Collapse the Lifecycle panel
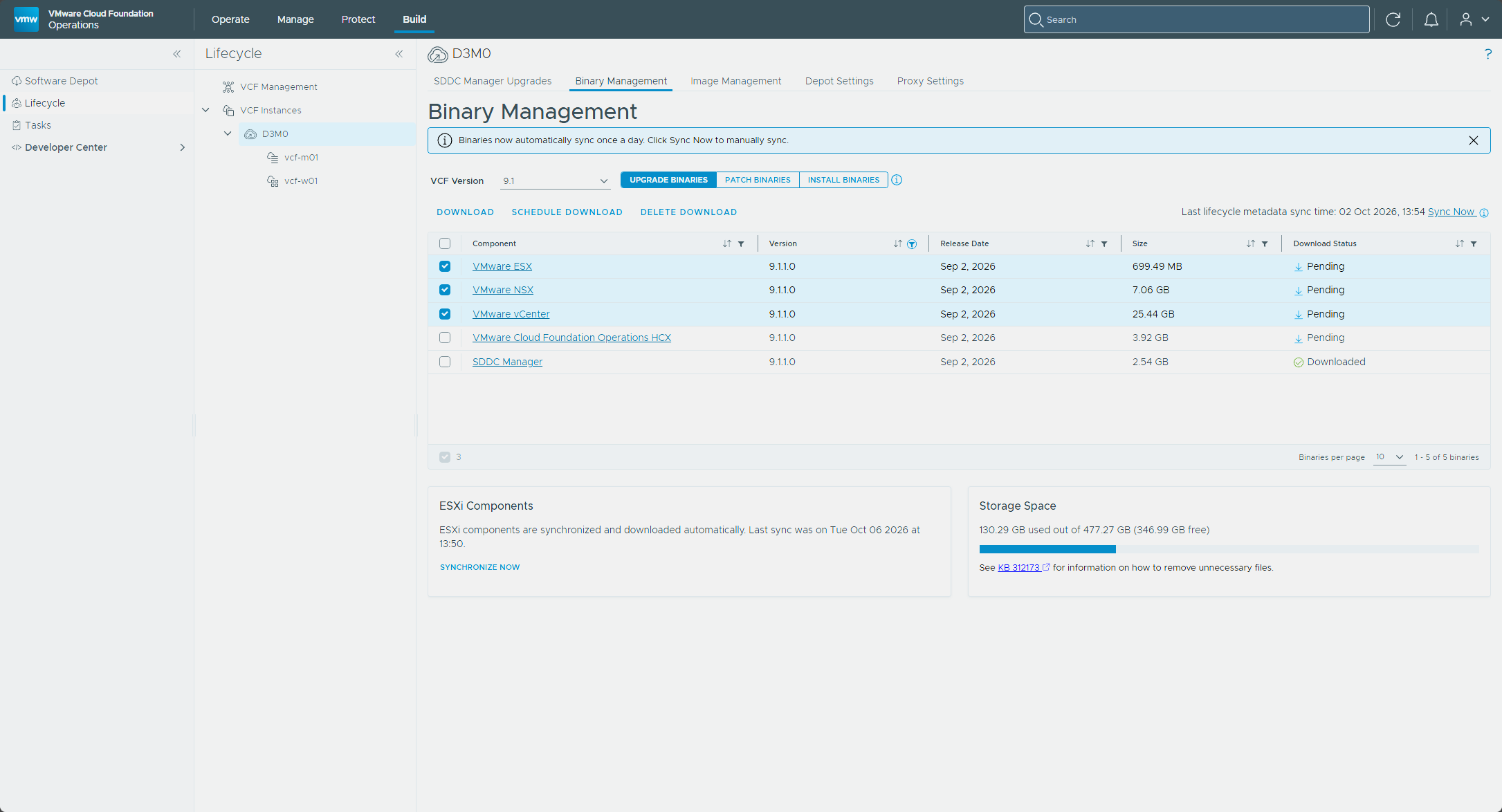This screenshot has height=812, width=1502. pos(399,54)
